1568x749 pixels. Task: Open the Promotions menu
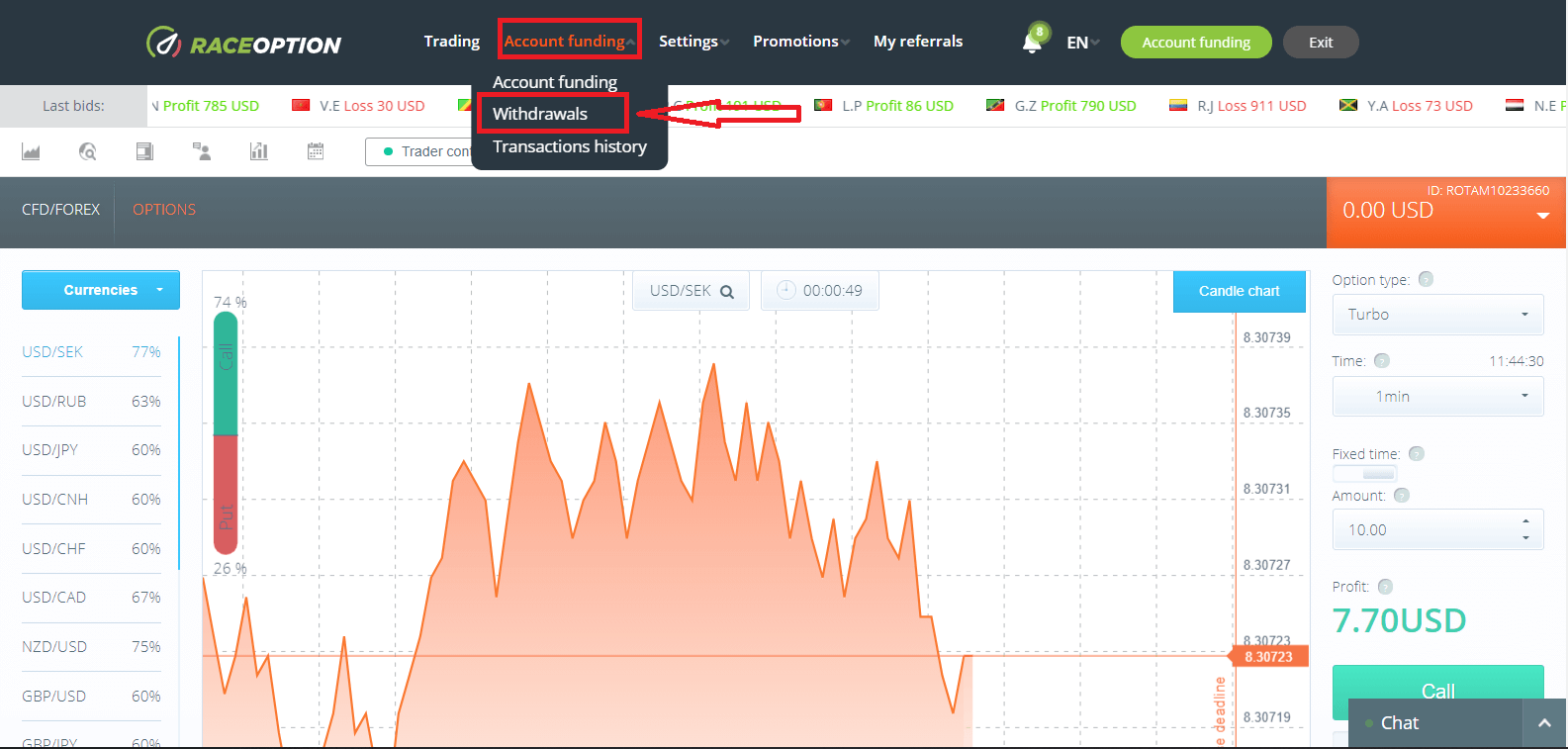point(800,42)
